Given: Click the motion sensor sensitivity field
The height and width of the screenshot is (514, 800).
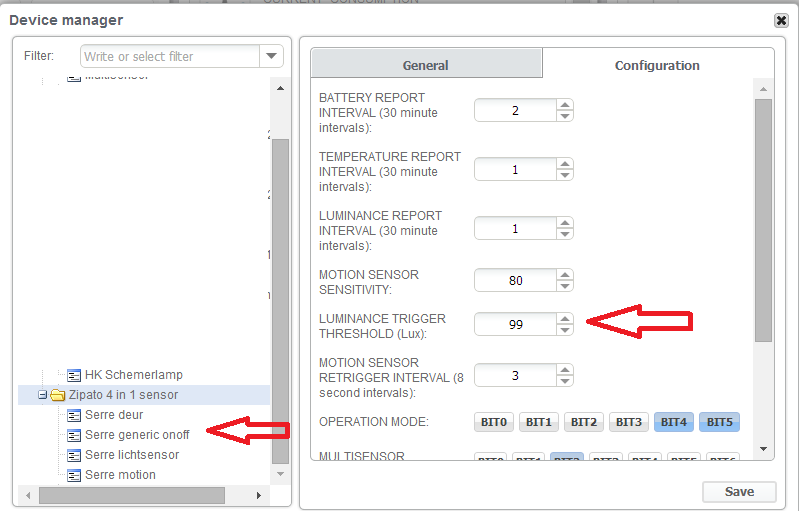Looking at the screenshot, I should [x=515, y=281].
